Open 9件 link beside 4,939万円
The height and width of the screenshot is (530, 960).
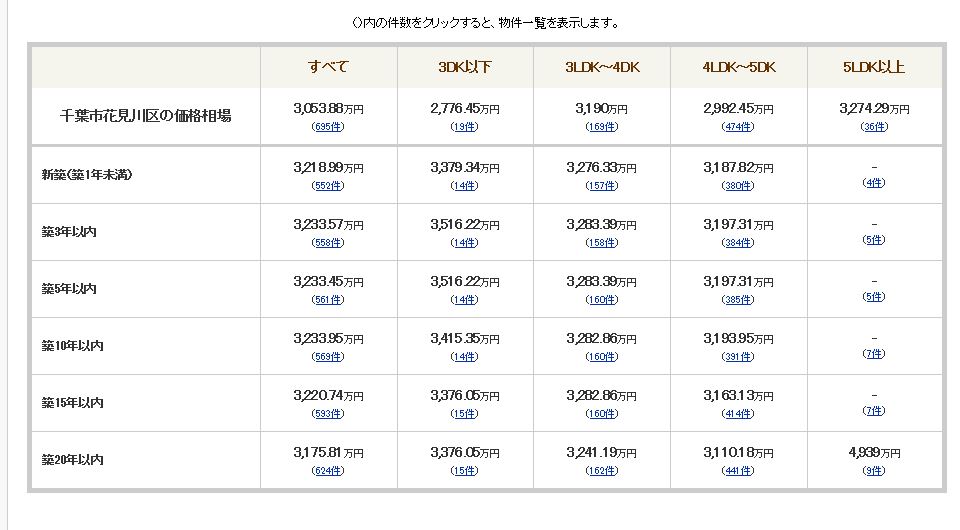point(874,470)
